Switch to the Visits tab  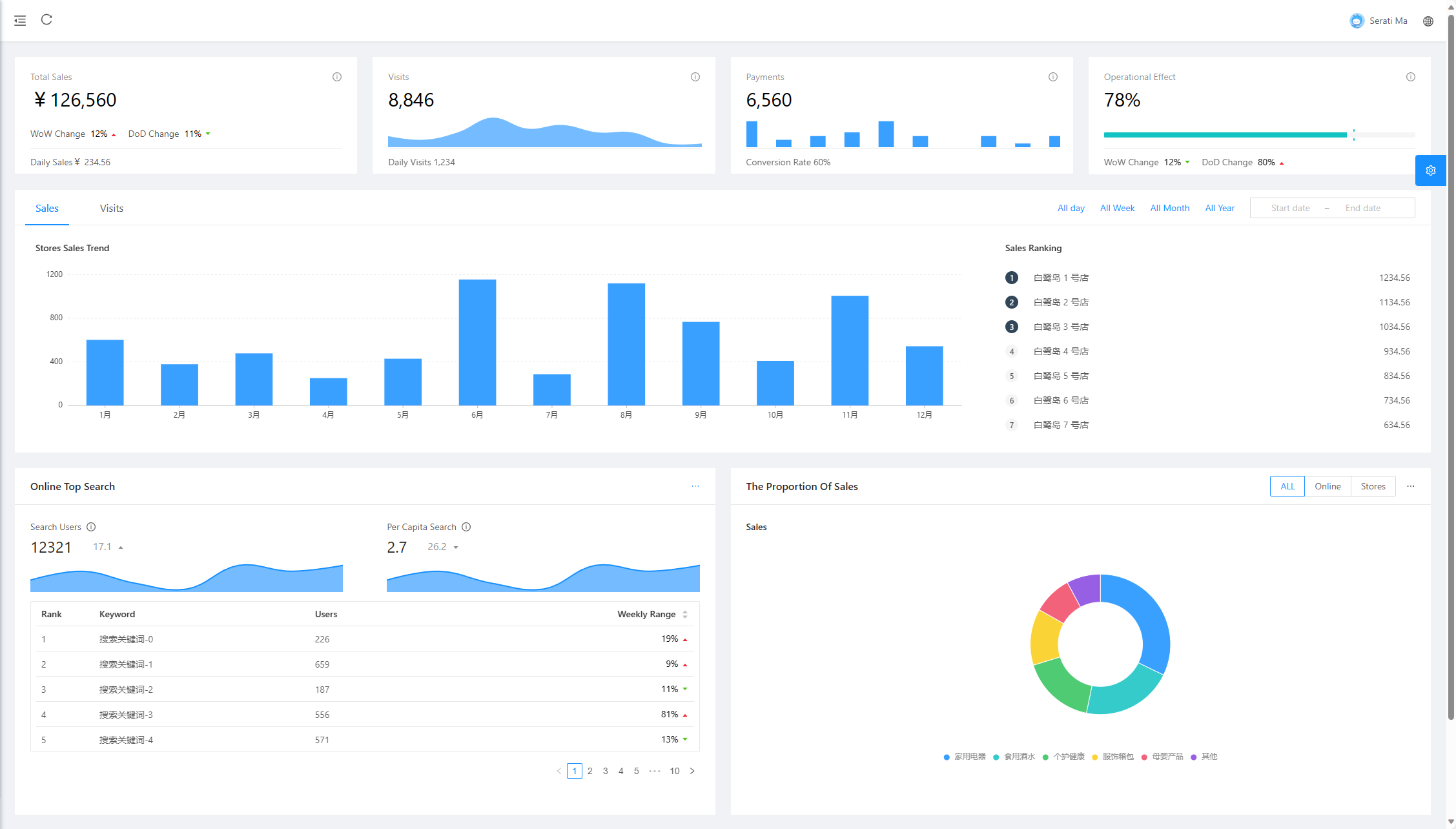(x=112, y=208)
